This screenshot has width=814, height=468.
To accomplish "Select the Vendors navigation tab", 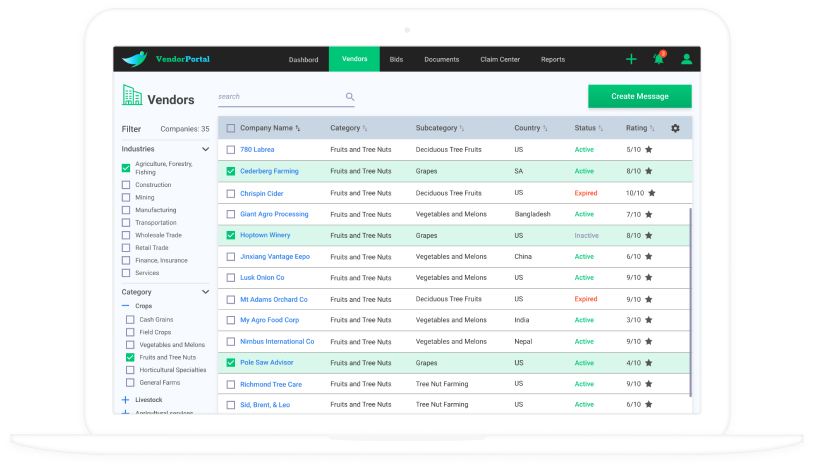I will [x=355, y=59].
